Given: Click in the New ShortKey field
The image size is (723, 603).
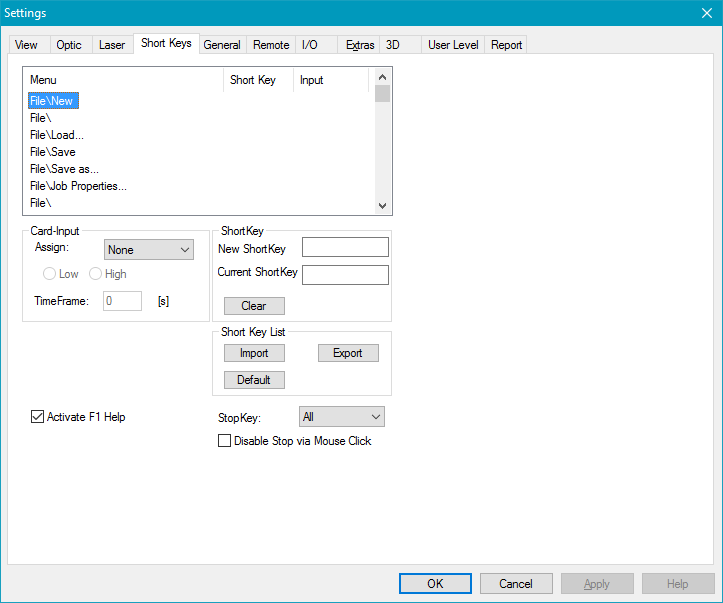Looking at the screenshot, I should 345,248.
